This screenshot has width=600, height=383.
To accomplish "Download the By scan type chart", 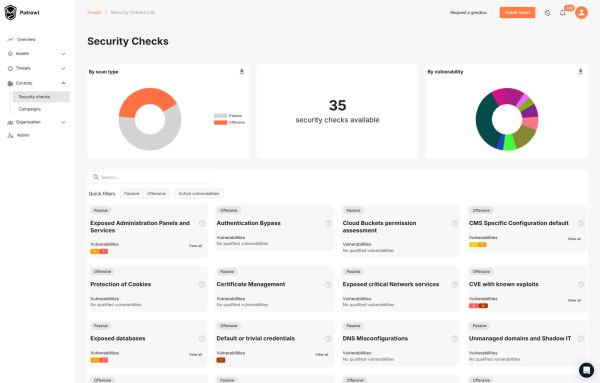I will pyautogui.click(x=241, y=72).
